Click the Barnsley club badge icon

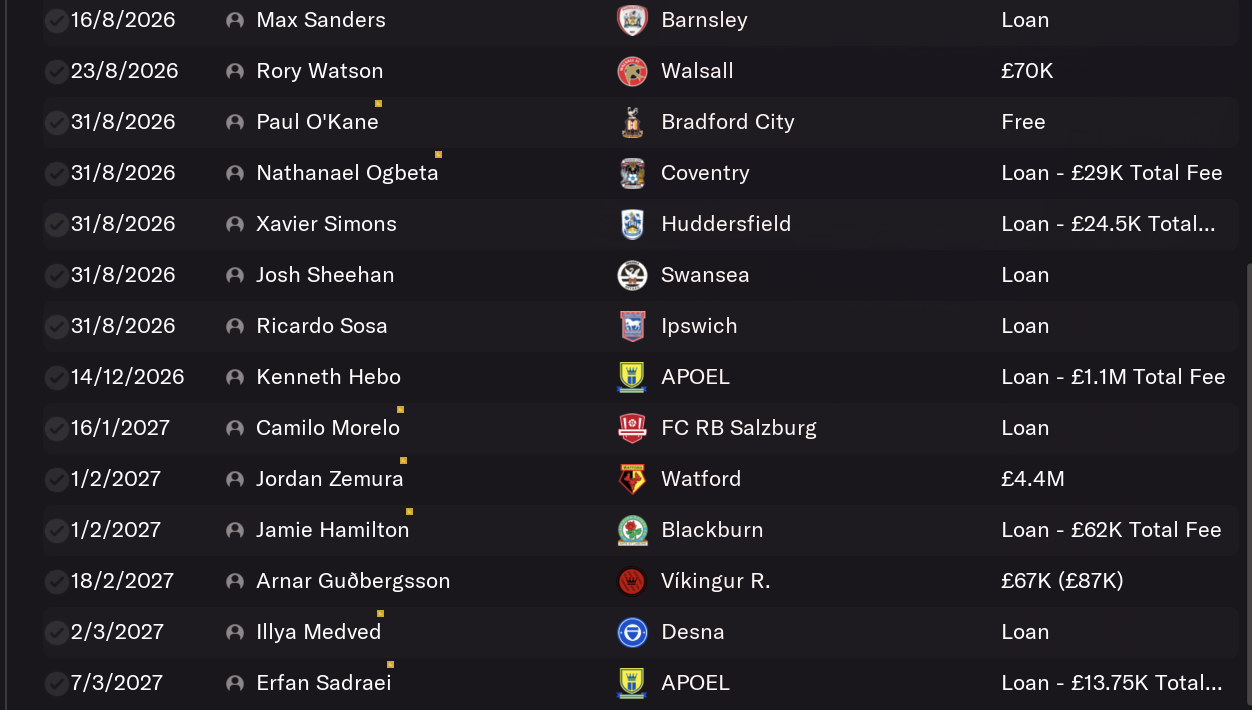632,20
